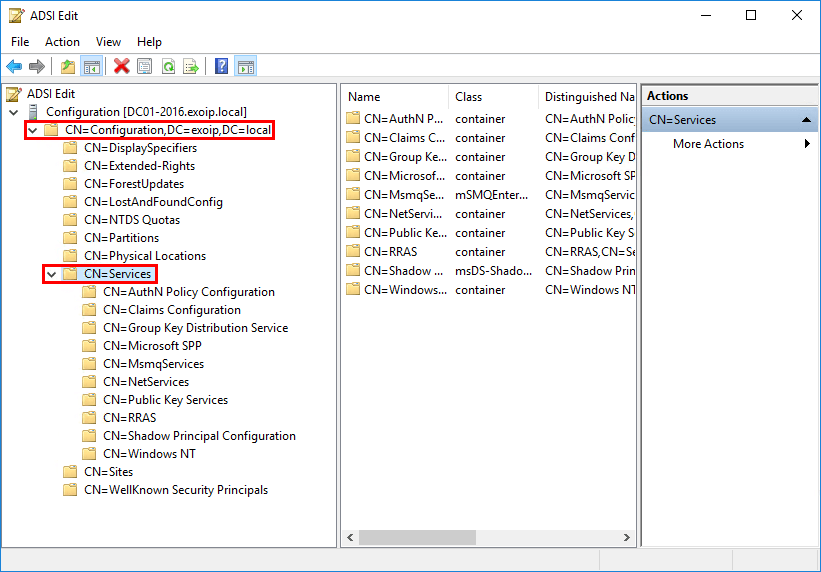Select CN=ForestUpdates in the tree
This screenshot has height=572, width=821.
(134, 184)
